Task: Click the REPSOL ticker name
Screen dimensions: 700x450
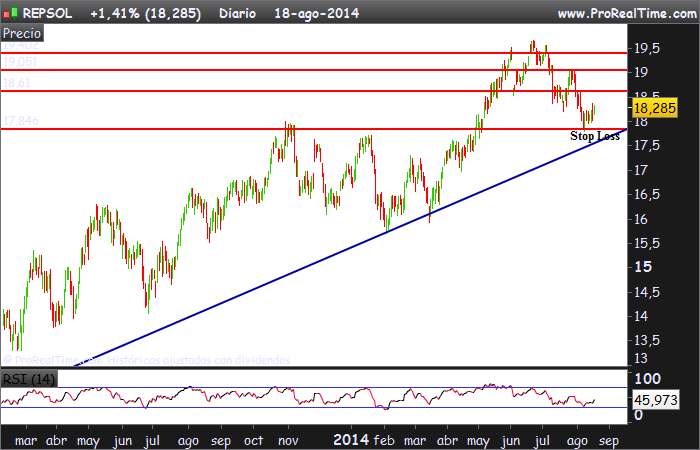Action: tap(47, 13)
